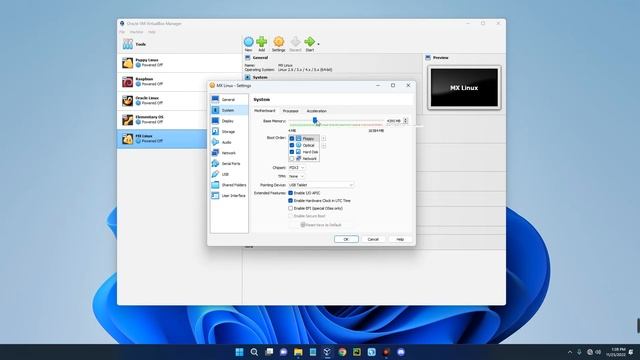Open Google Chrome from taskbar

coord(342,352)
